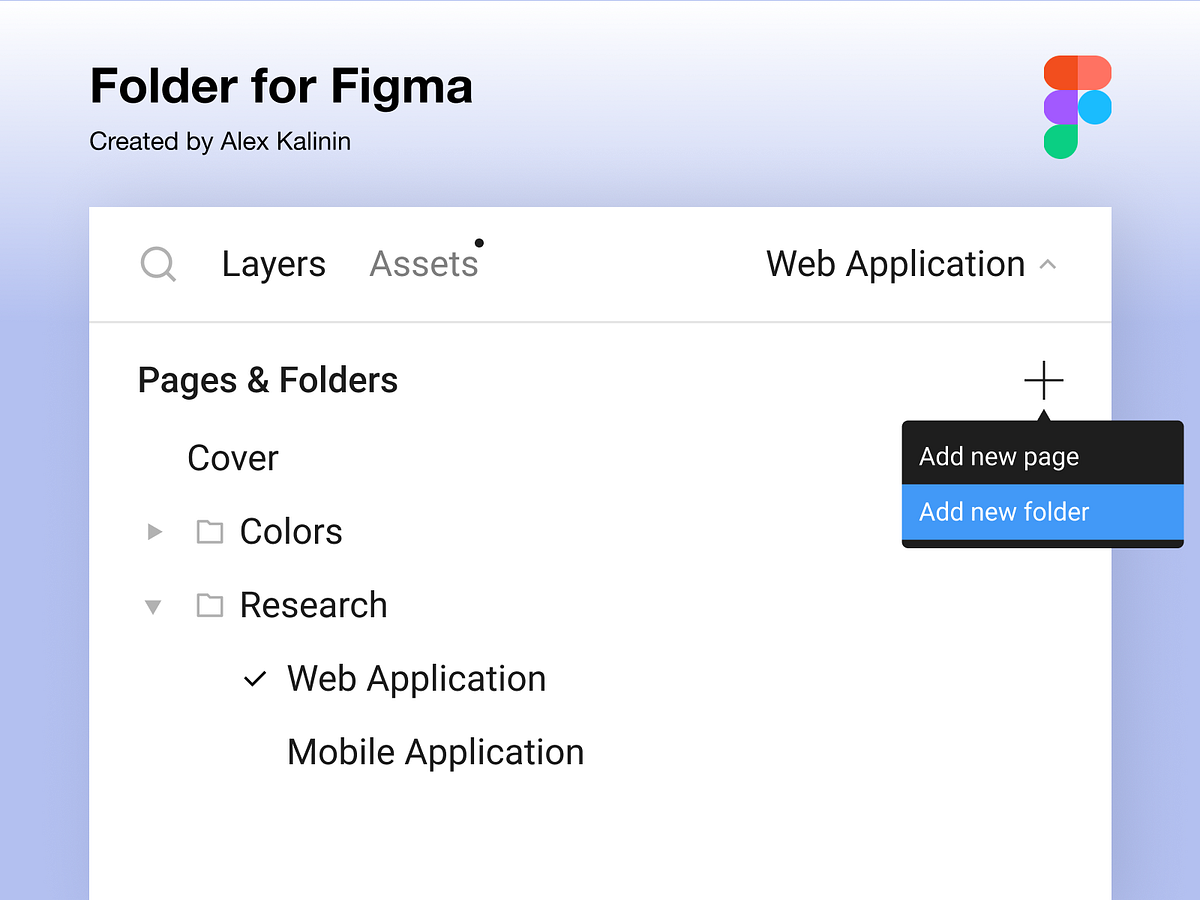Select the Cover page
This screenshot has width=1200, height=900.
[233, 458]
